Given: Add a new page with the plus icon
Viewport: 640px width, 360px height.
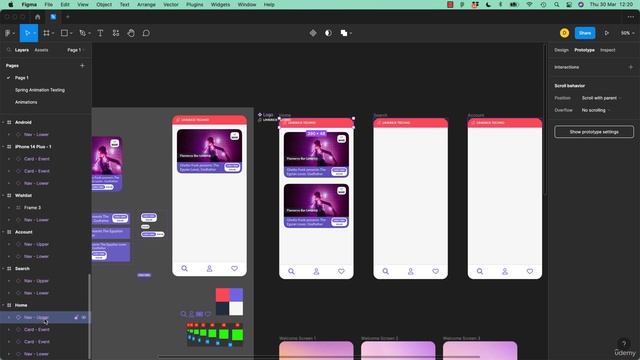Looking at the screenshot, I should tap(82, 65).
